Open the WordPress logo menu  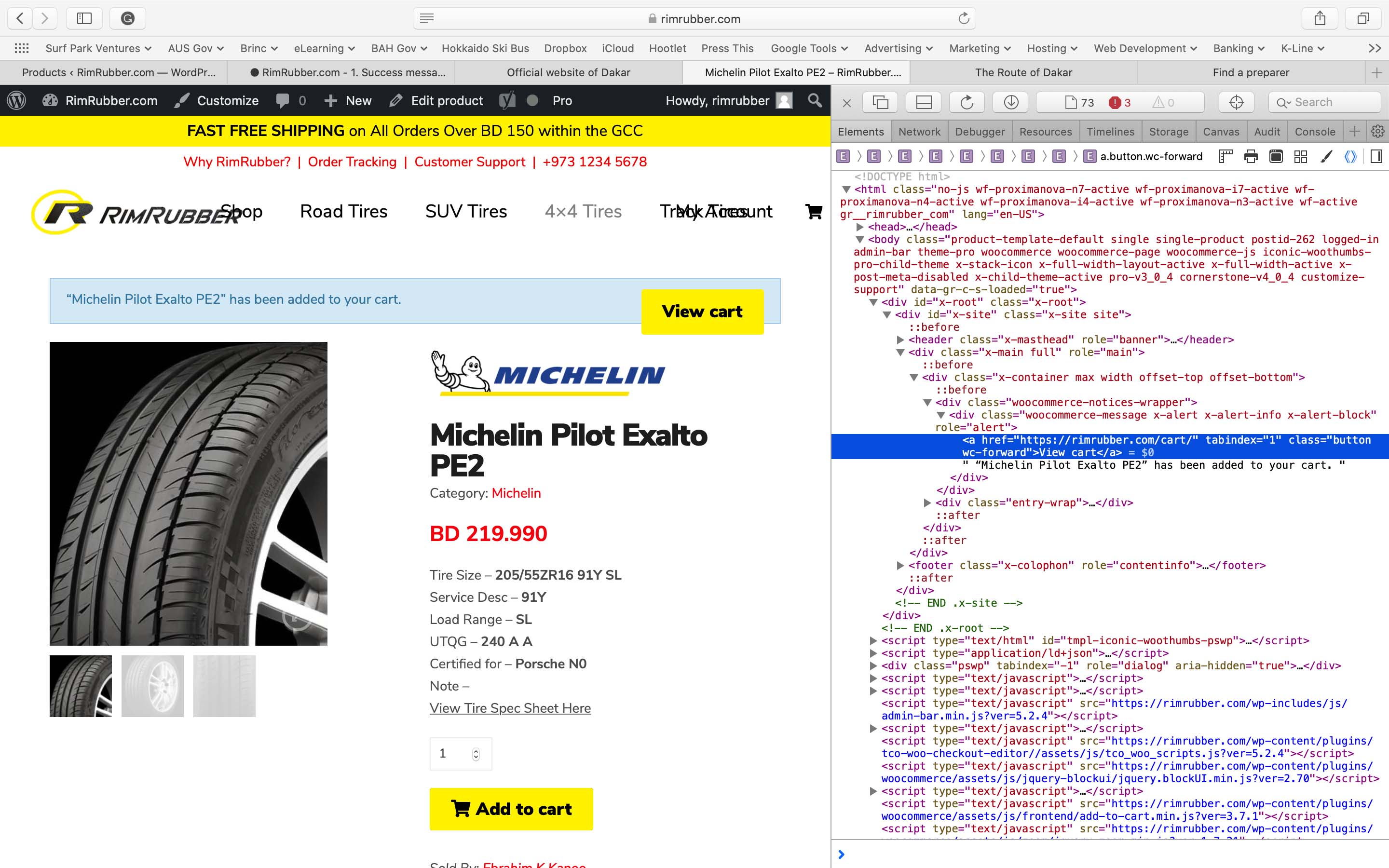click(17, 100)
